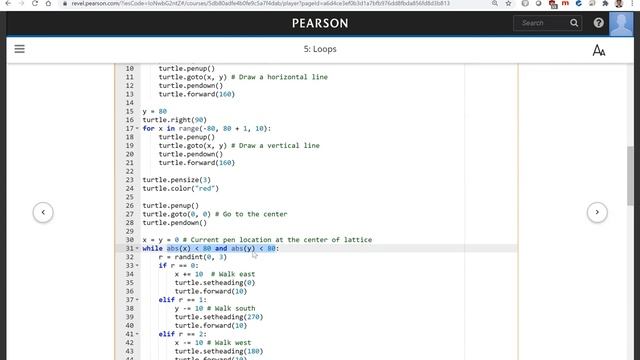Click 'turtle.right(90)' on line 16
The height and width of the screenshot is (360, 640).
[x=175, y=120]
